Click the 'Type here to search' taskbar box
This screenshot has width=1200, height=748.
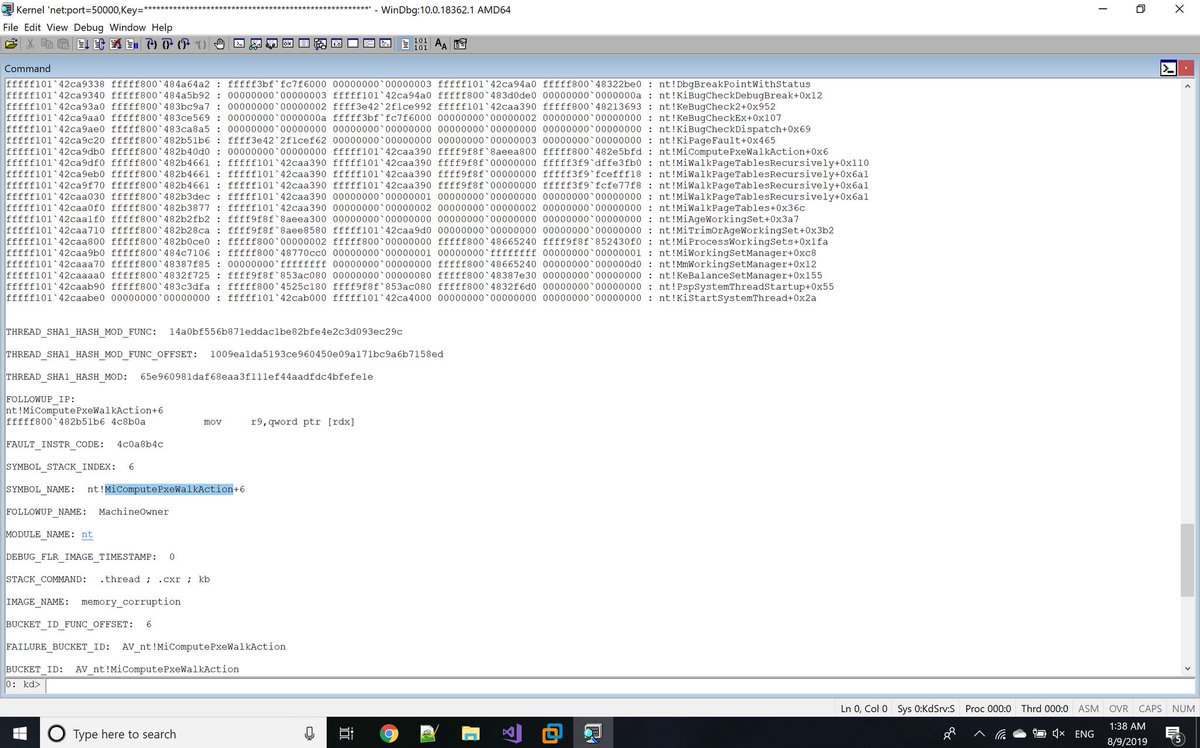[183, 733]
